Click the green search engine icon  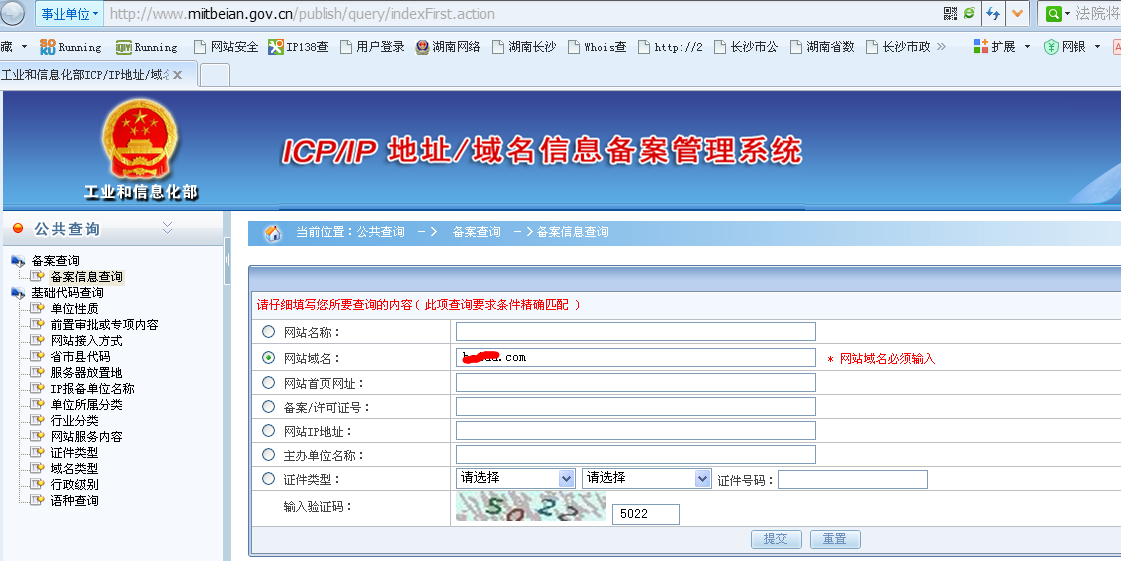1053,14
